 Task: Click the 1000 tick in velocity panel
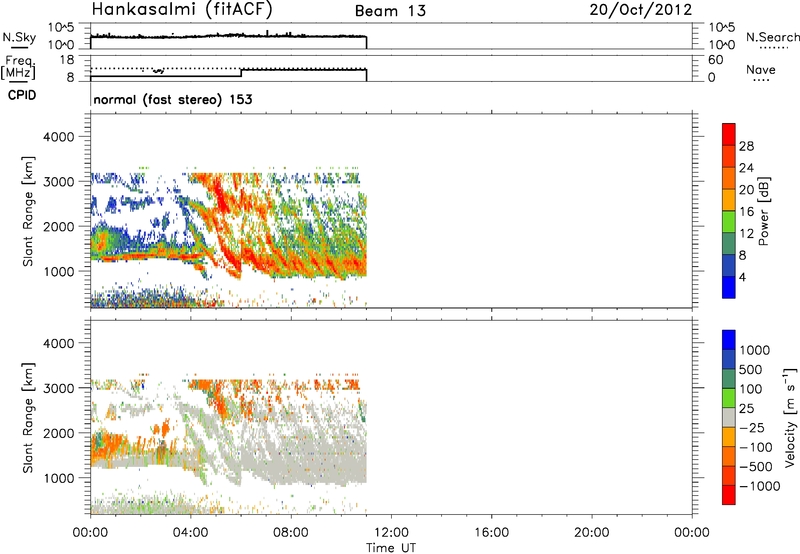[x=58, y=478]
